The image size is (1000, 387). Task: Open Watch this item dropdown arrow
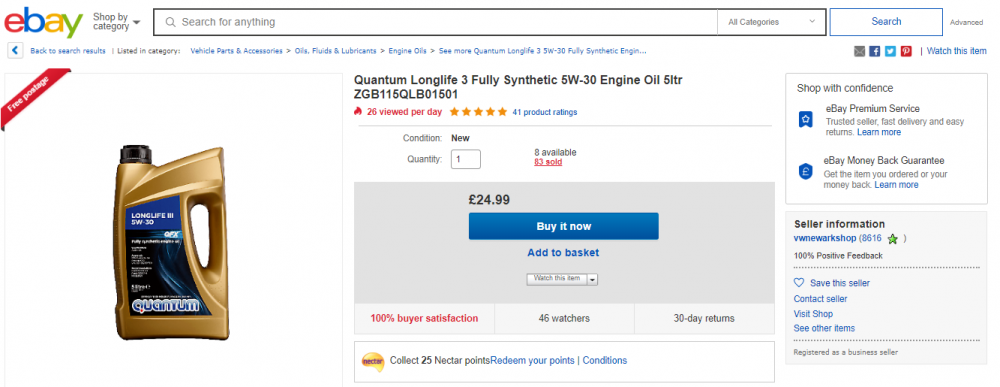click(592, 279)
